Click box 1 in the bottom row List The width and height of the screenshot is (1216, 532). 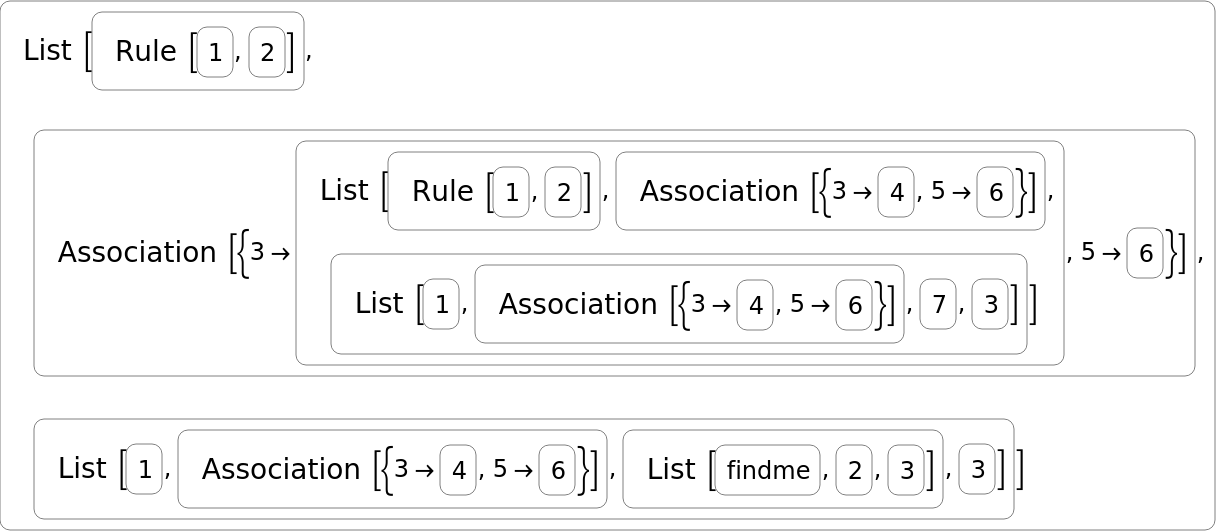click(x=144, y=470)
